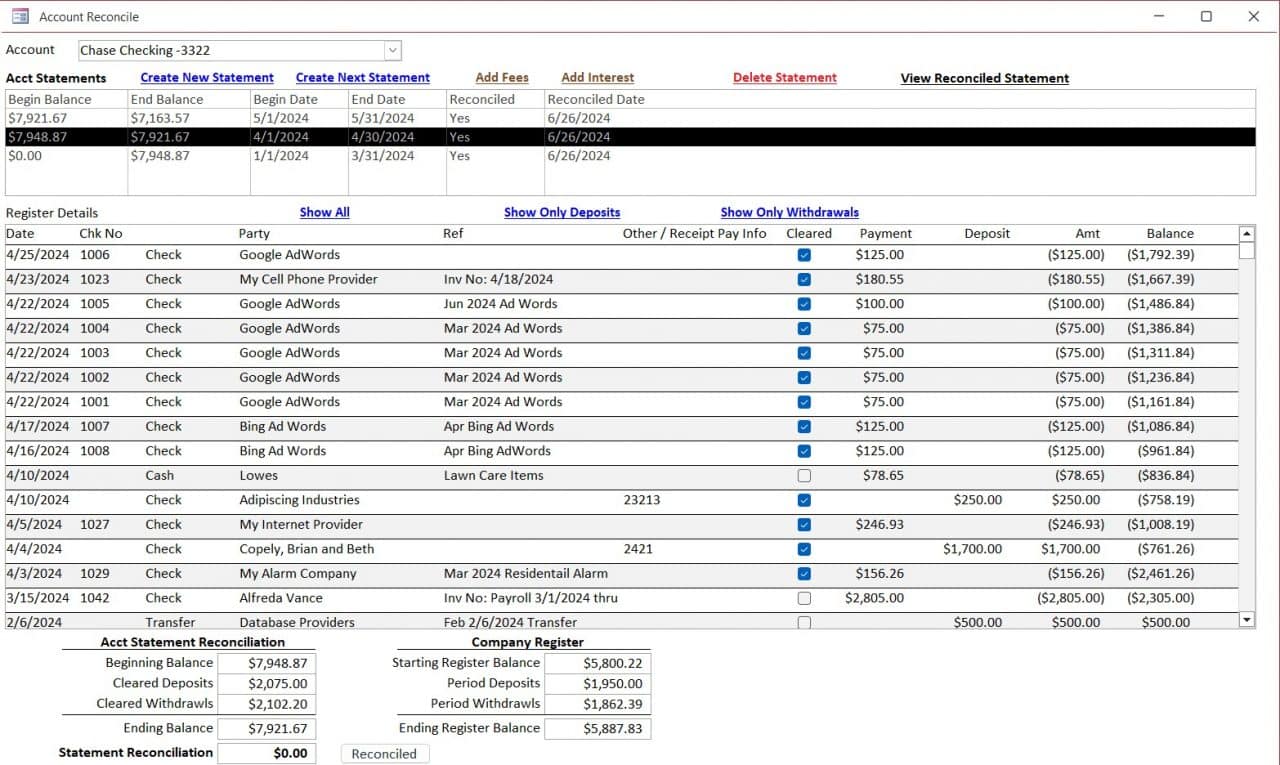Image resolution: width=1280 pixels, height=765 pixels.
Task: Click Delete Statement
Action: pyautogui.click(x=785, y=77)
